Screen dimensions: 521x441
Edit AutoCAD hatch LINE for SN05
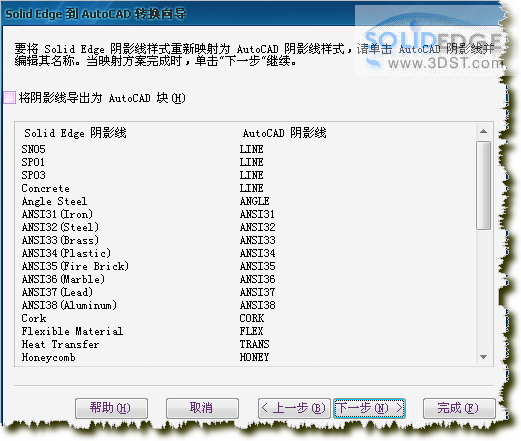click(252, 149)
